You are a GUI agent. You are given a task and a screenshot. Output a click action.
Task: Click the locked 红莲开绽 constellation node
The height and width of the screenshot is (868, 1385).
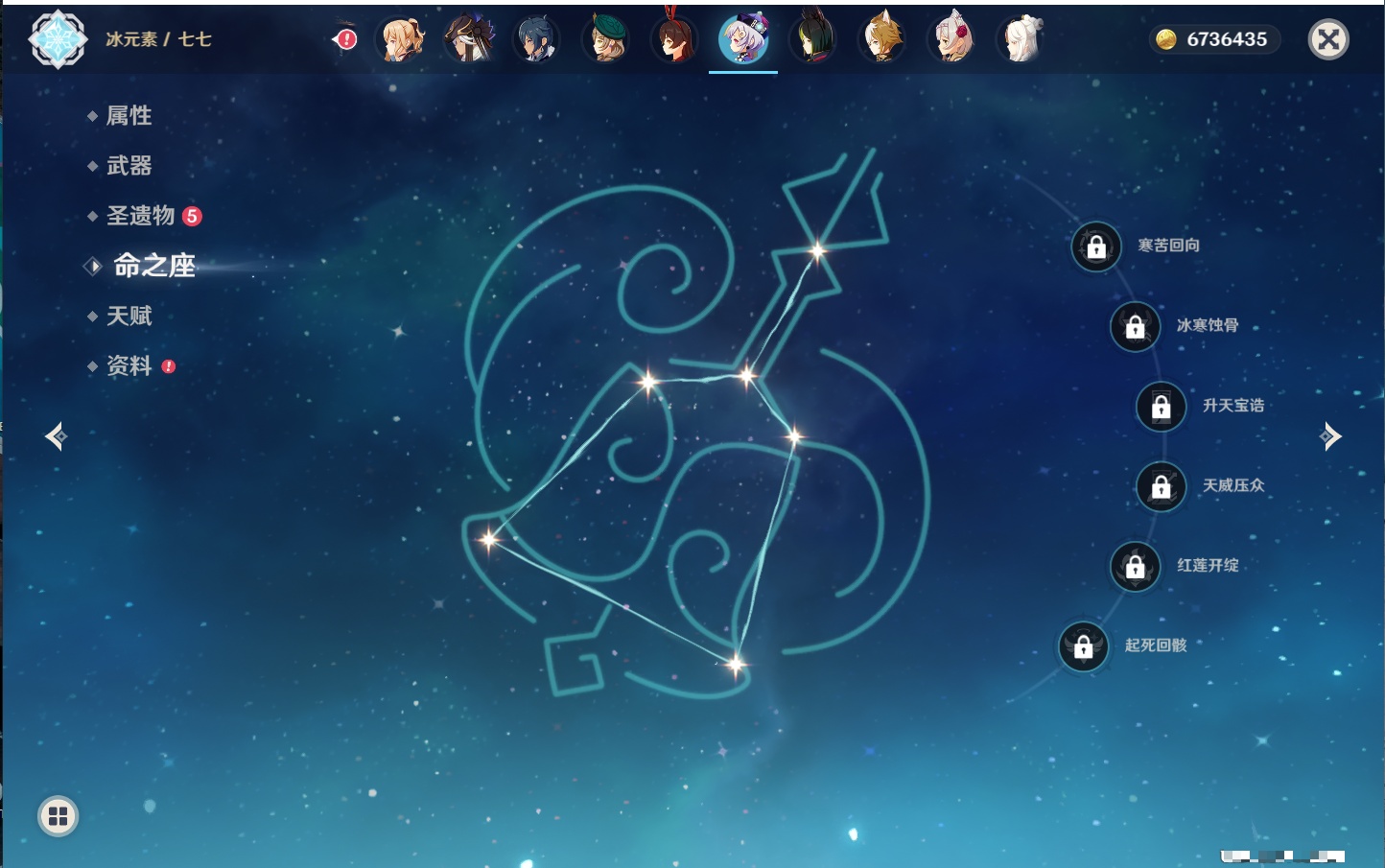tap(1136, 566)
